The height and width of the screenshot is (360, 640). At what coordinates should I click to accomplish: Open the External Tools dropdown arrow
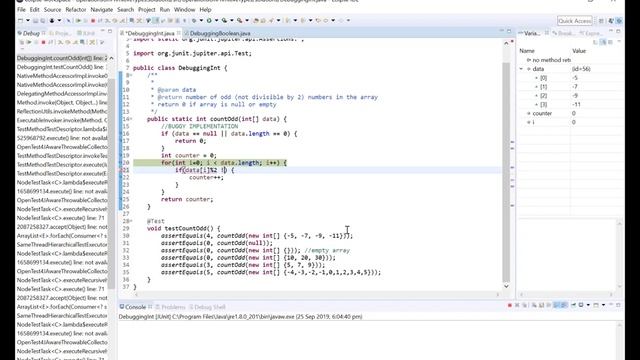tap(247, 20)
